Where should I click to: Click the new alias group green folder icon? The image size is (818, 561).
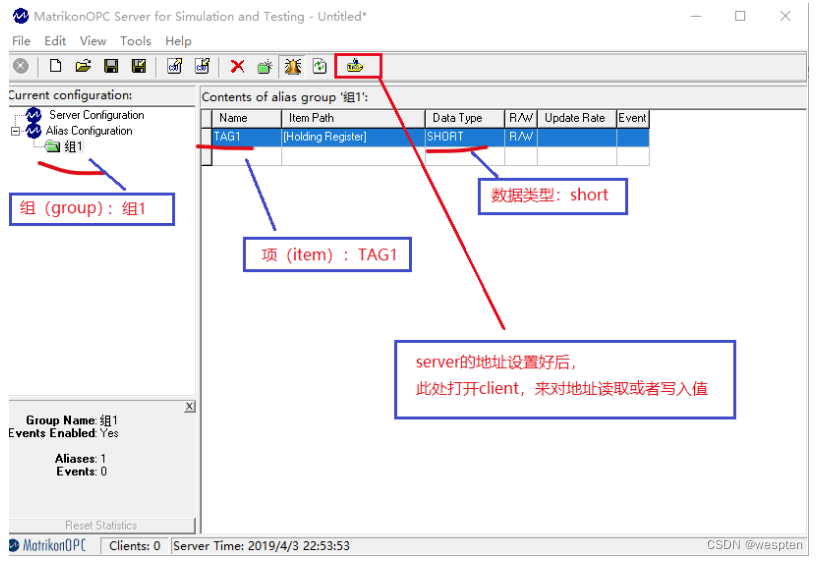click(265, 66)
